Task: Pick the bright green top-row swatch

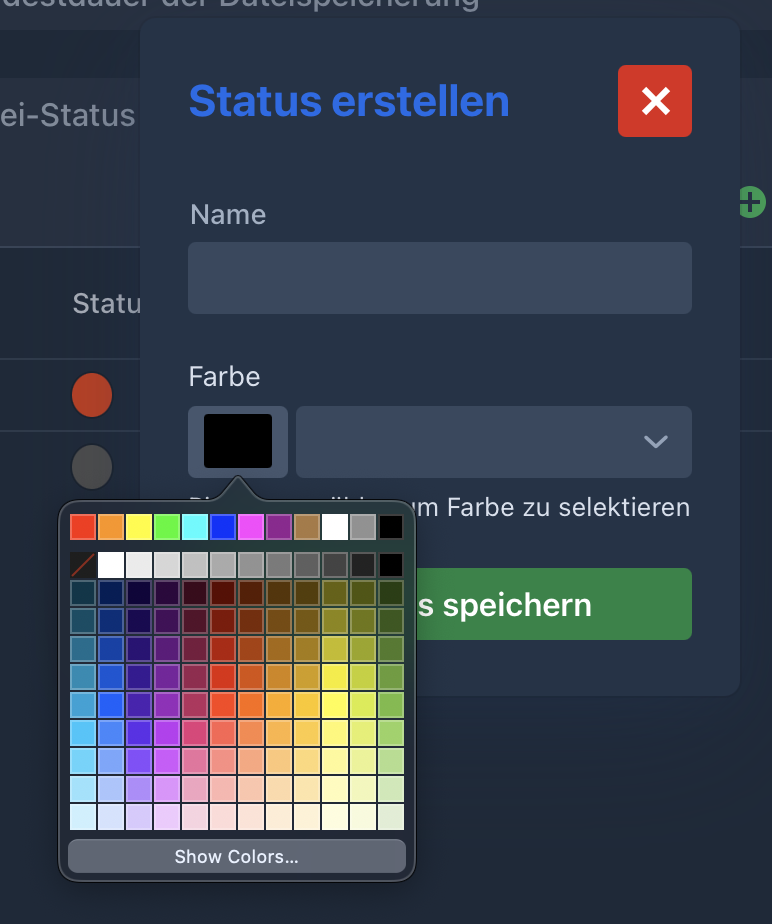Action: pos(167,526)
